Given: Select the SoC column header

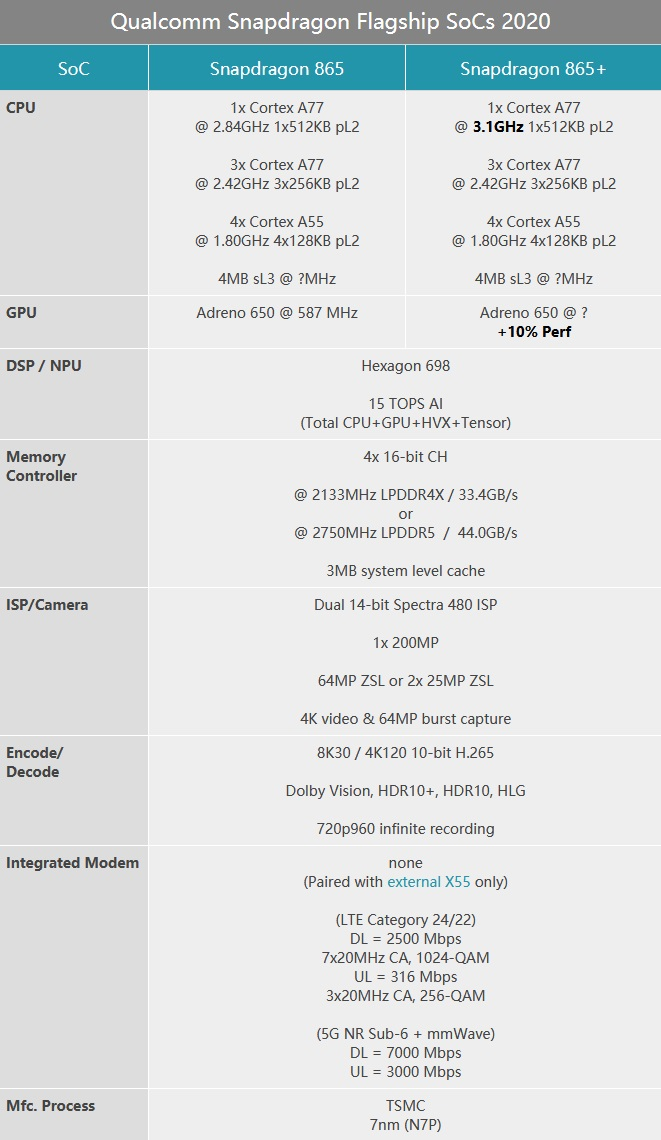Looking at the screenshot, I should [x=74, y=68].
